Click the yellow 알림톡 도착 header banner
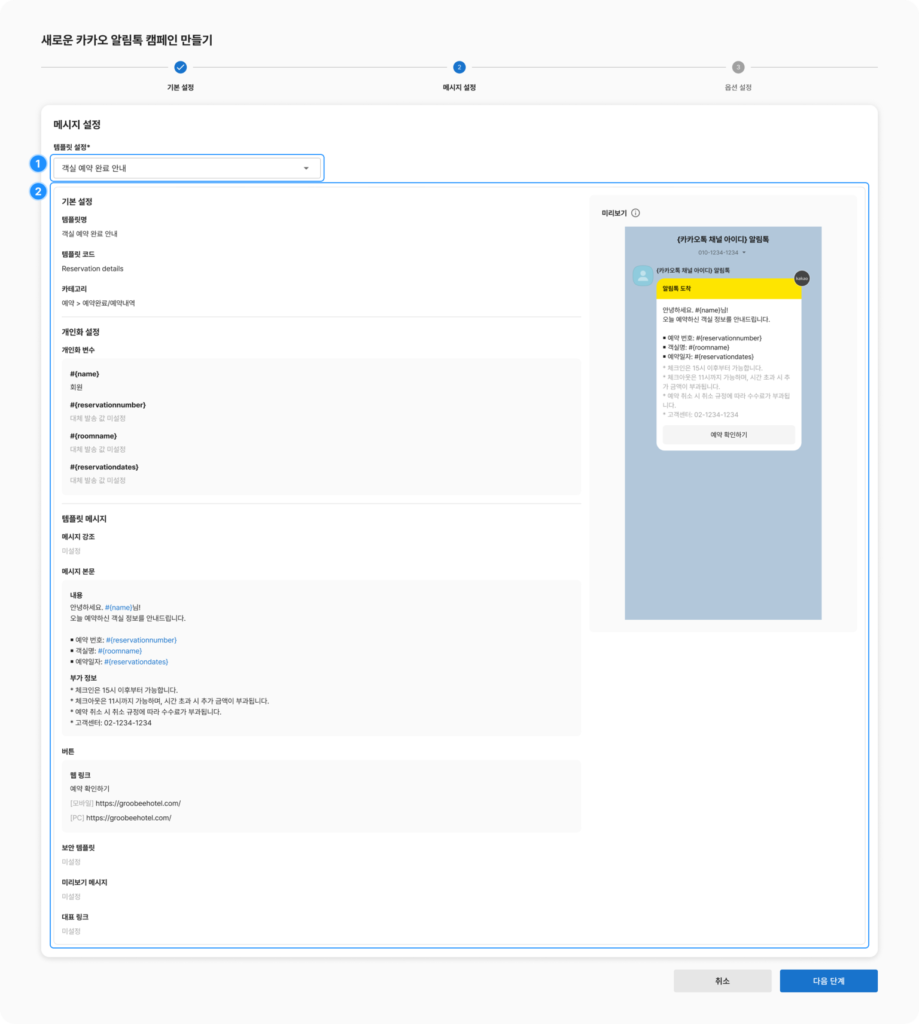 728,289
